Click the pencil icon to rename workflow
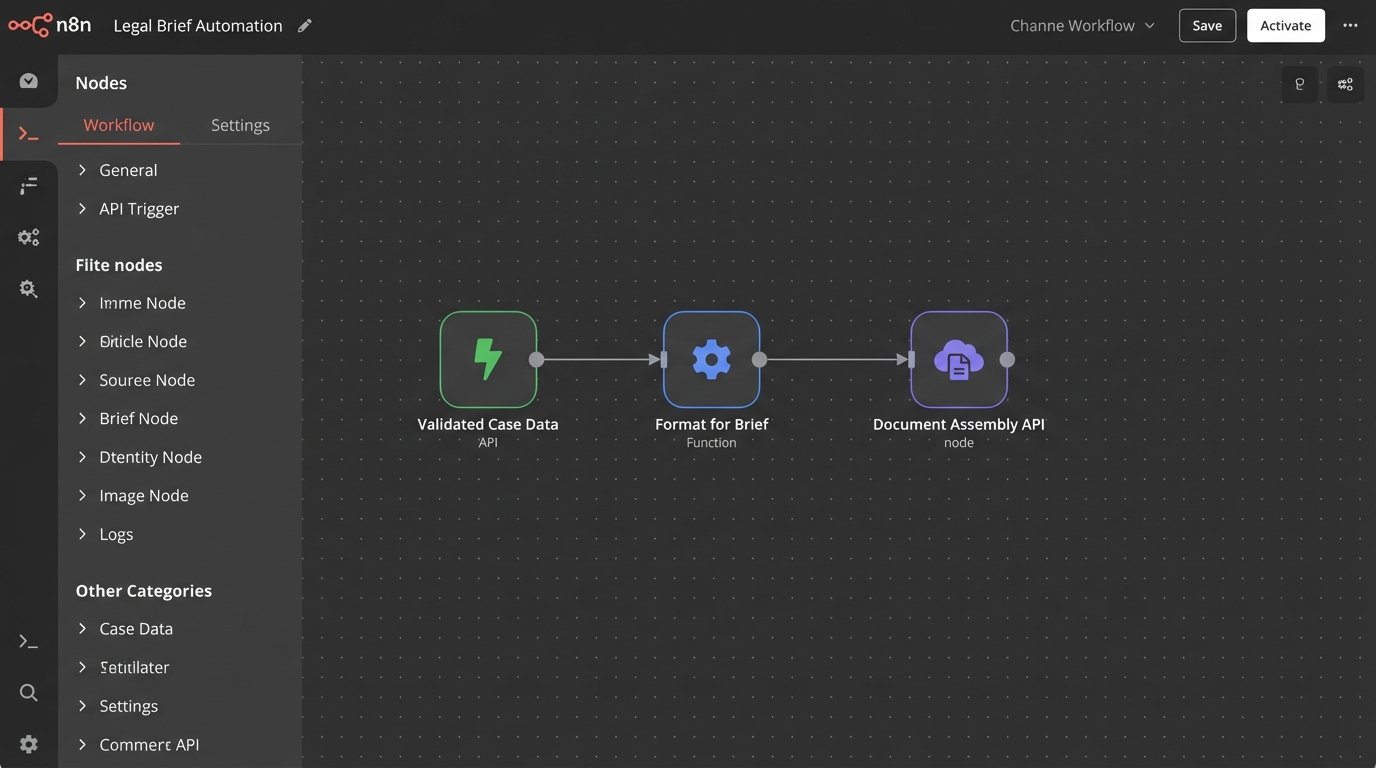Viewport: 1376px width, 768px height. [305, 26]
